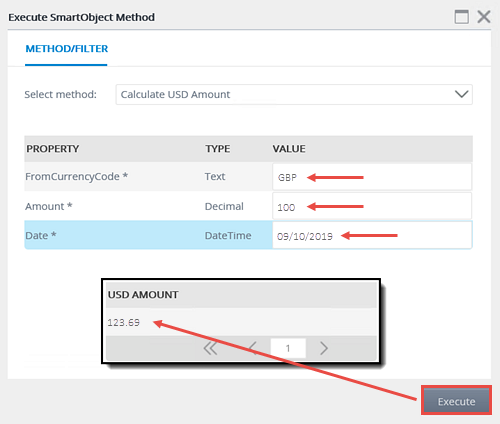Click the Execute button
This screenshot has width=500, height=424.
coord(456,400)
